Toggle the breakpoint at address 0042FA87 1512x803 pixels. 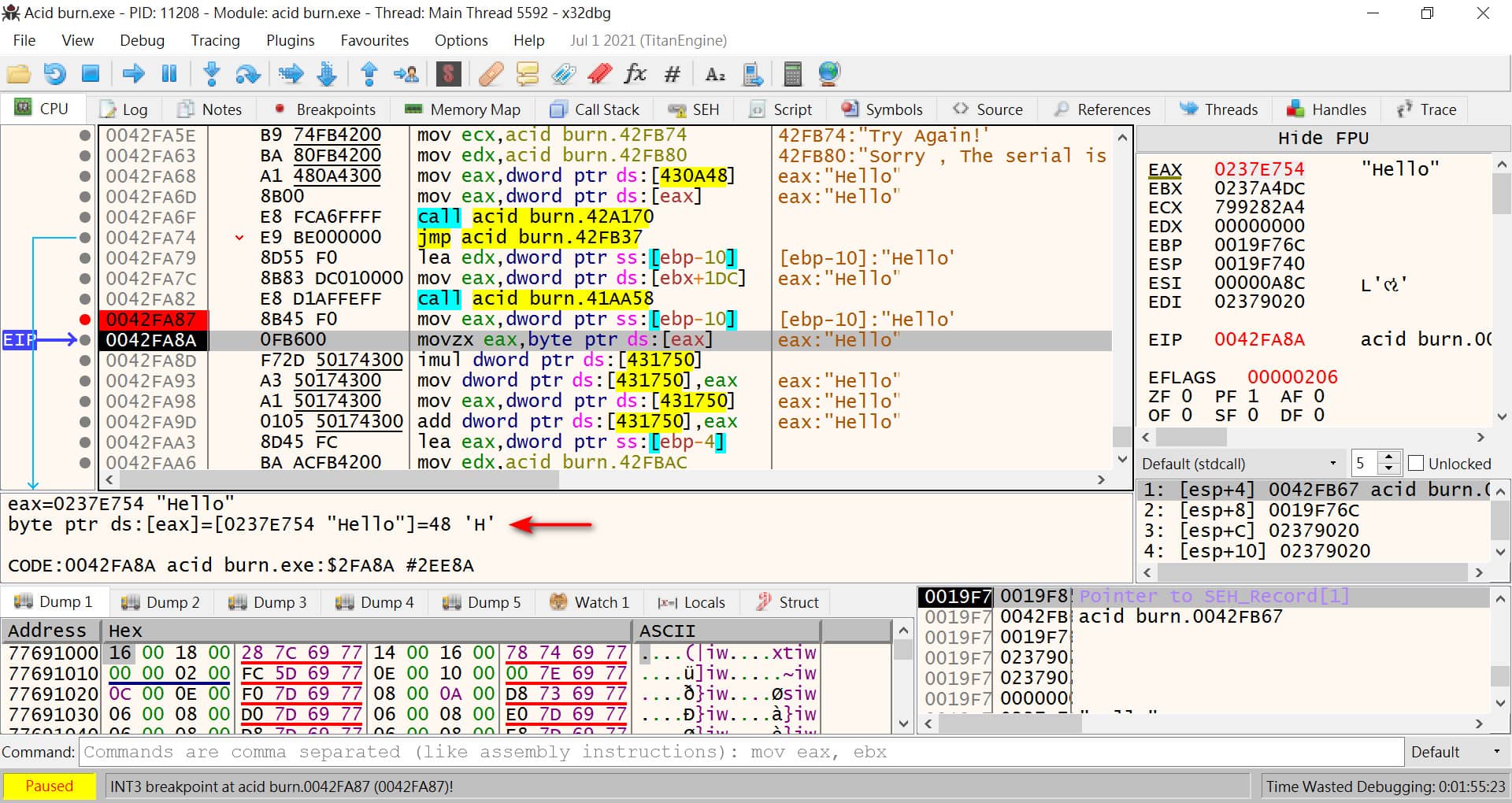[x=84, y=320]
